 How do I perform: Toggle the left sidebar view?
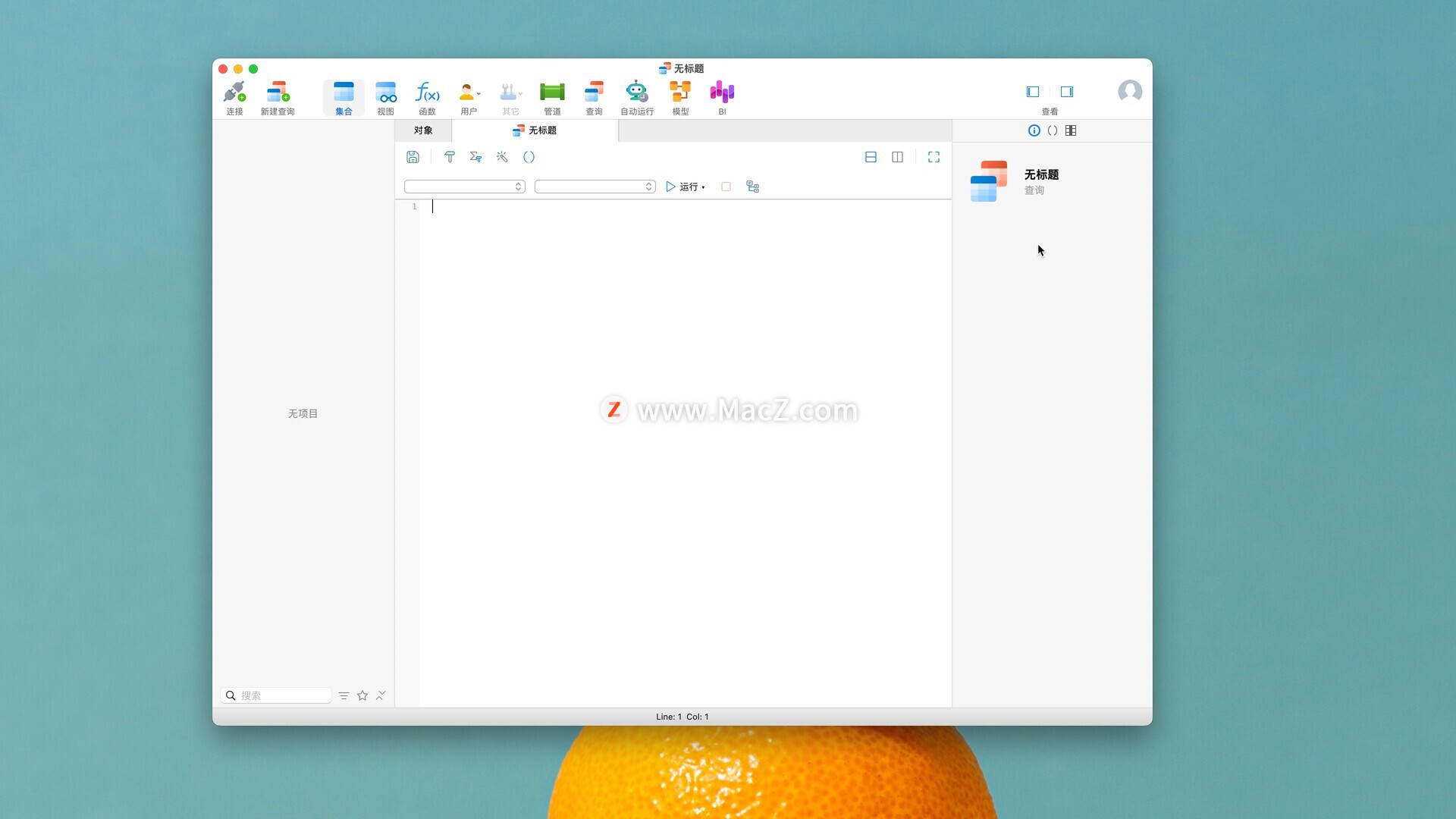(1033, 92)
